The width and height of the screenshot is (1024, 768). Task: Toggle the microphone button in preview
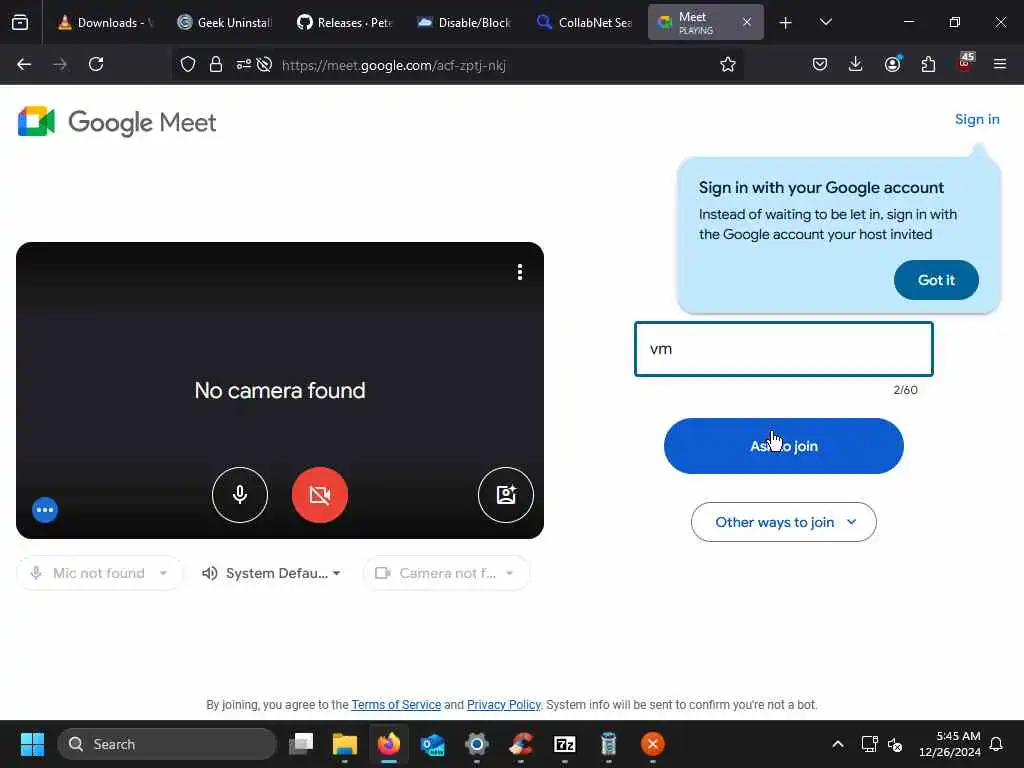click(x=240, y=495)
